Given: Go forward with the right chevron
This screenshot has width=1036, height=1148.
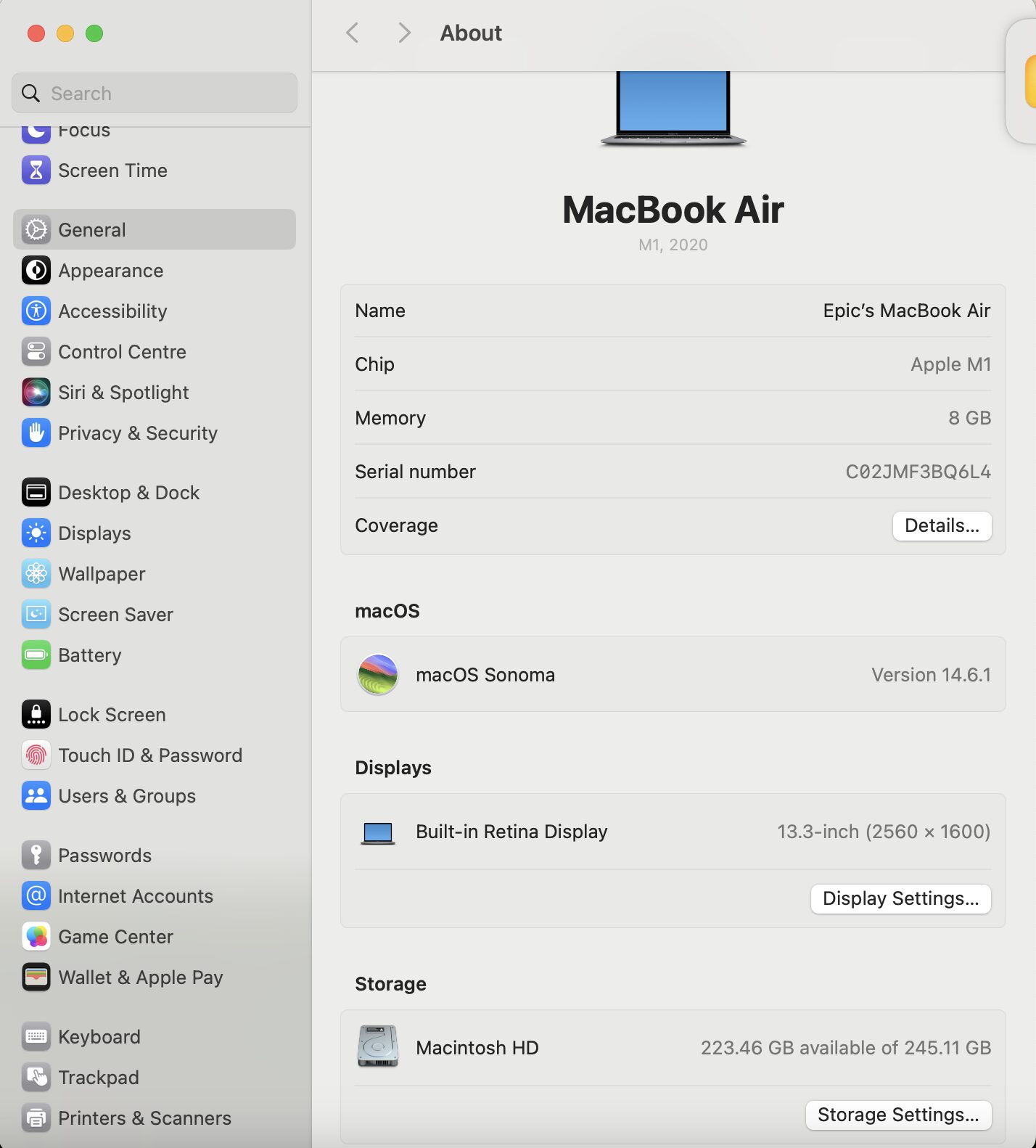Looking at the screenshot, I should pyautogui.click(x=404, y=33).
